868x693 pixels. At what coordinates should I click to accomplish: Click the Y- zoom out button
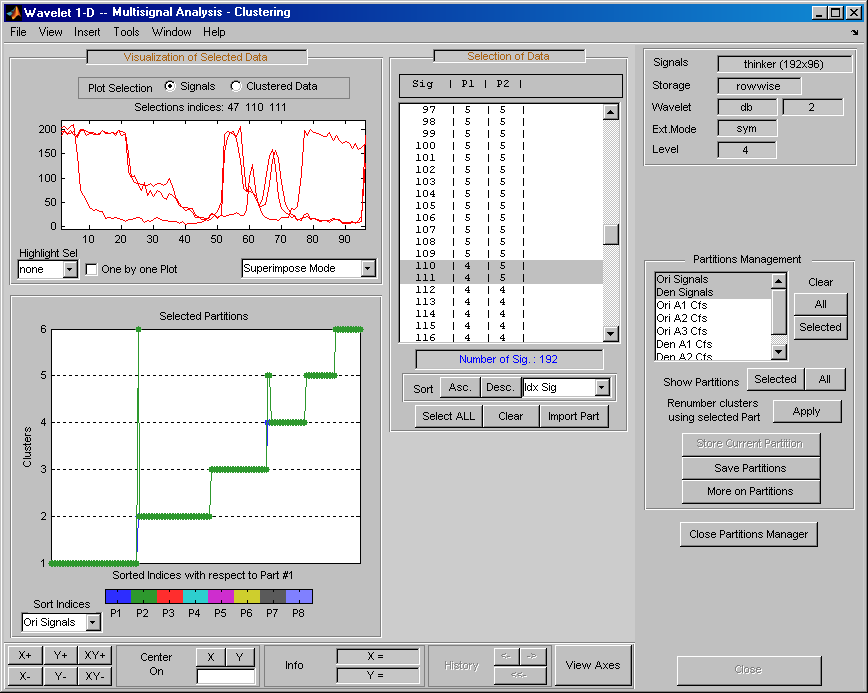point(61,676)
